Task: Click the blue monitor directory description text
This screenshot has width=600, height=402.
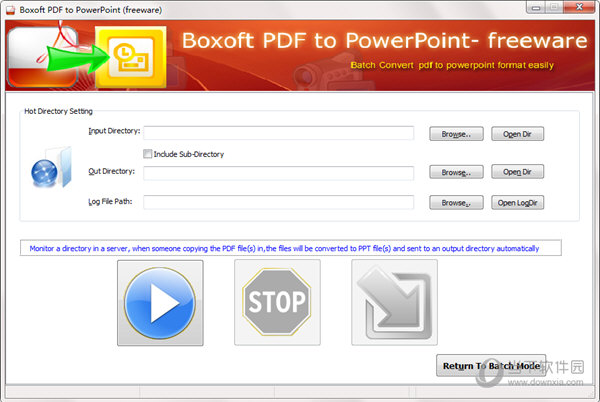Action: [x=284, y=249]
